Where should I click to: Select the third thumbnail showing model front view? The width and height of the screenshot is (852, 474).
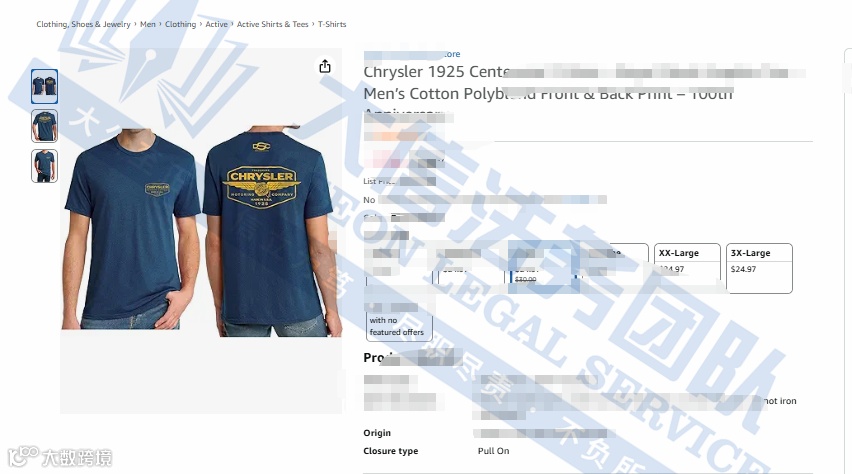coord(45,166)
